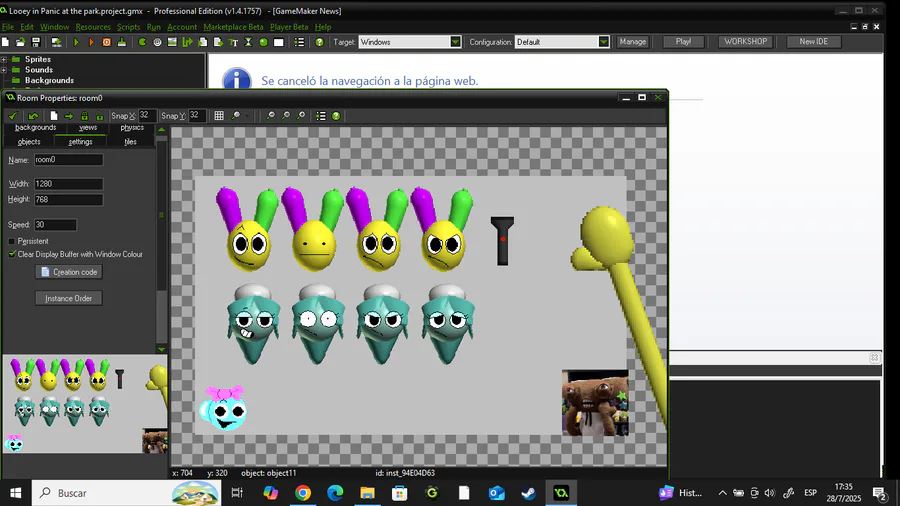Expand the Sprites folder in resource tree

tap(4, 59)
